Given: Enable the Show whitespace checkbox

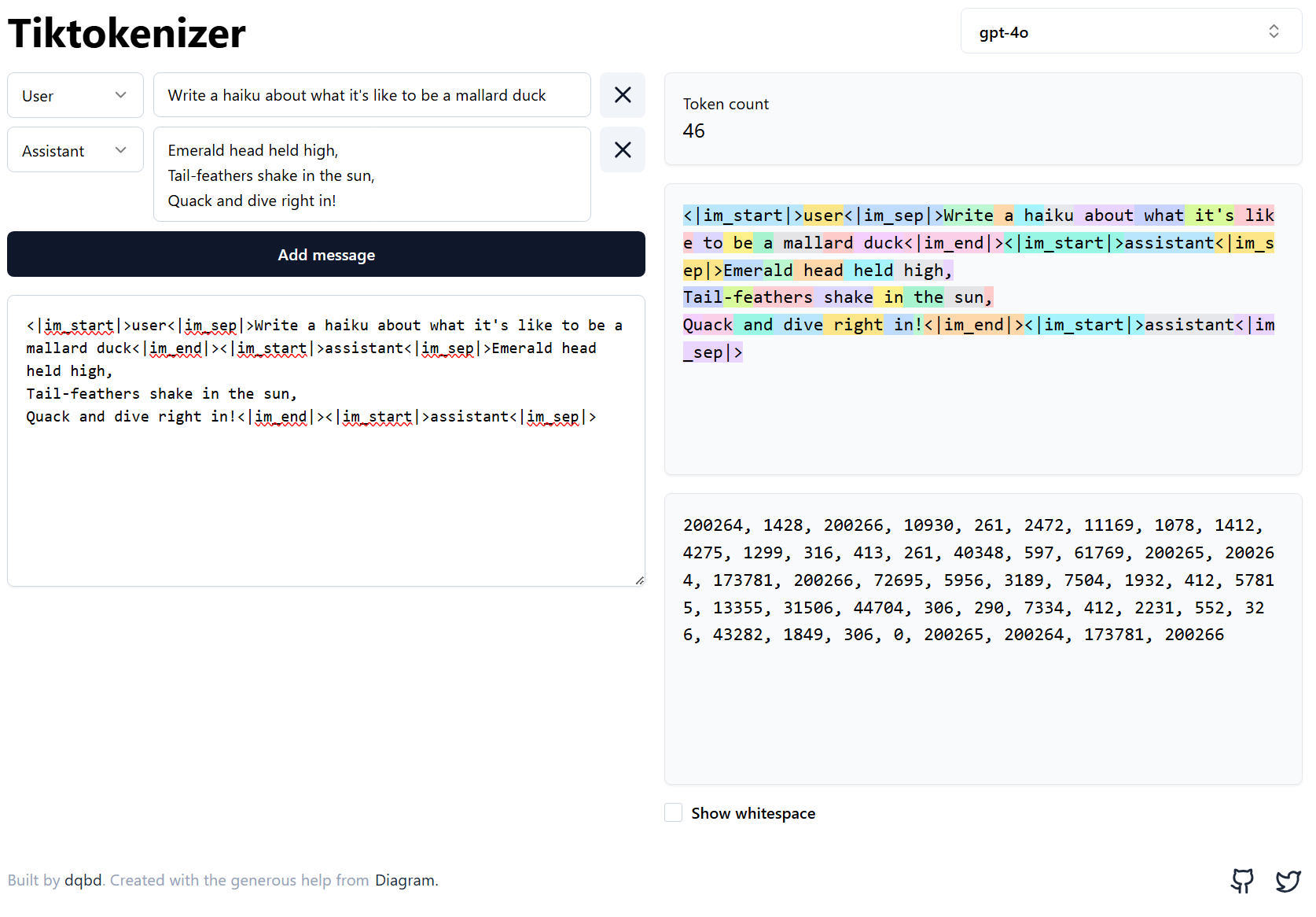Looking at the screenshot, I should 674,813.
